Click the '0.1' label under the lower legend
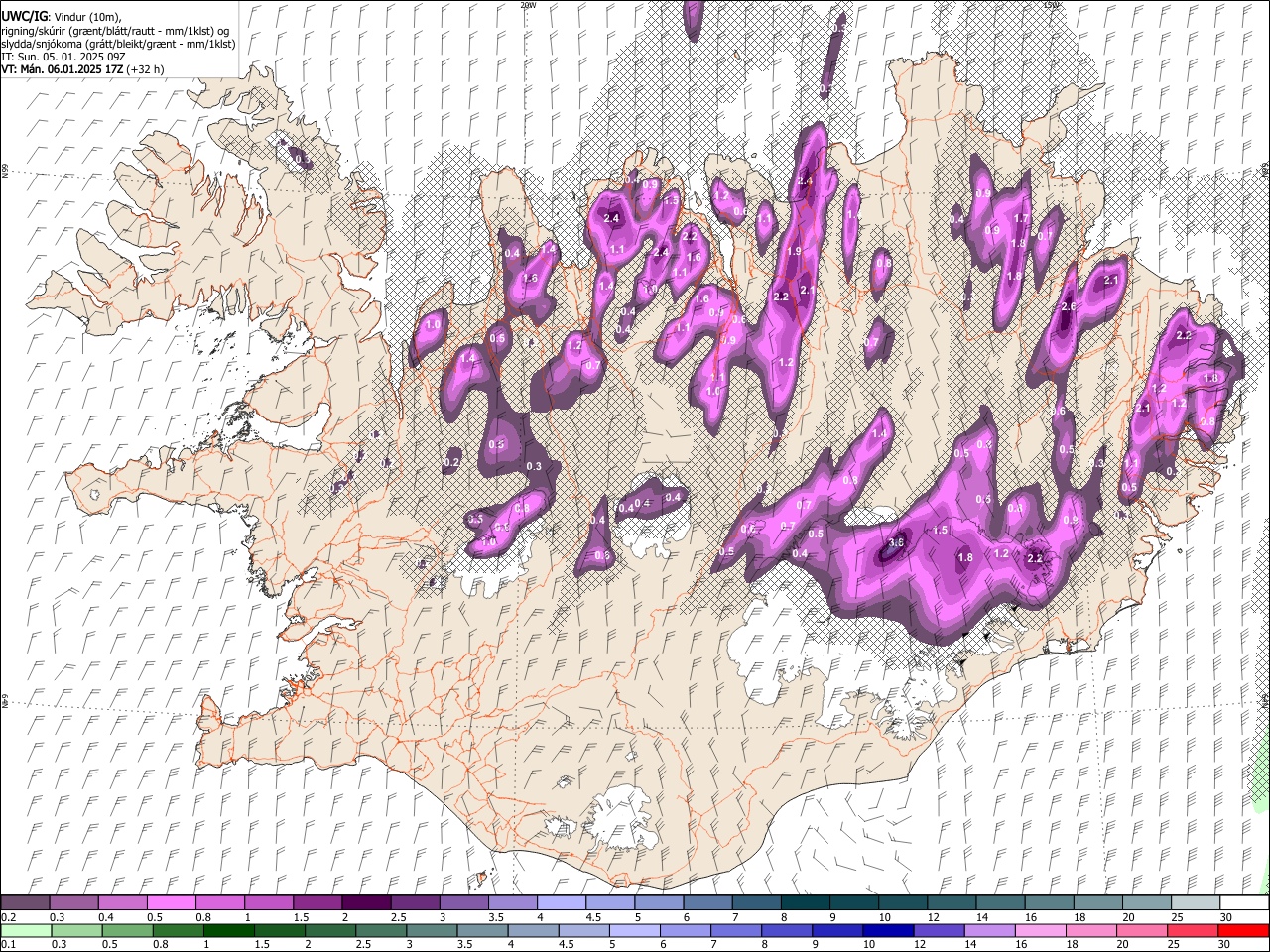Image resolution: width=1270 pixels, height=952 pixels. coord(8,945)
